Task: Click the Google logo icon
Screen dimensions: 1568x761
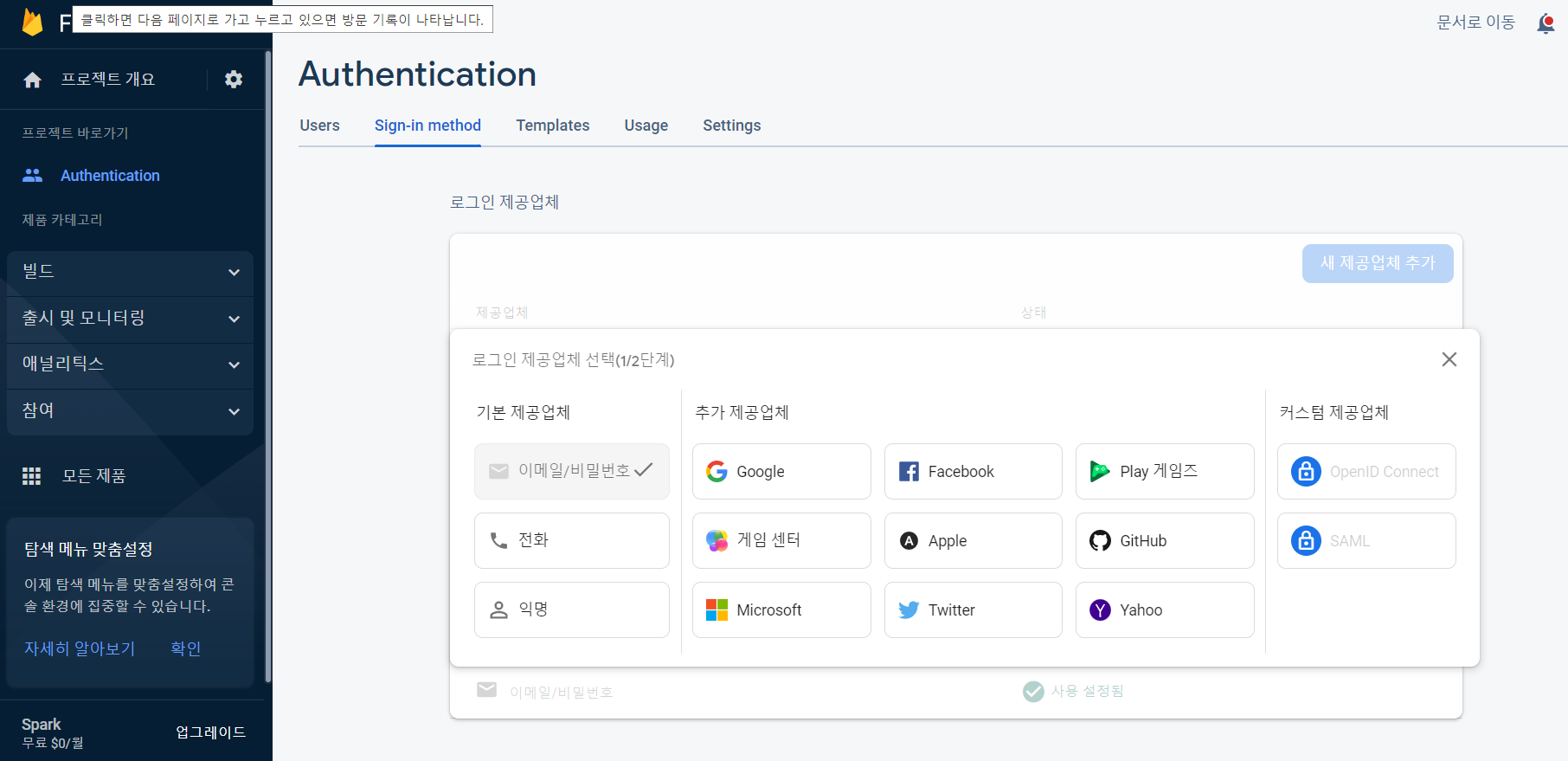Action: (x=717, y=471)
